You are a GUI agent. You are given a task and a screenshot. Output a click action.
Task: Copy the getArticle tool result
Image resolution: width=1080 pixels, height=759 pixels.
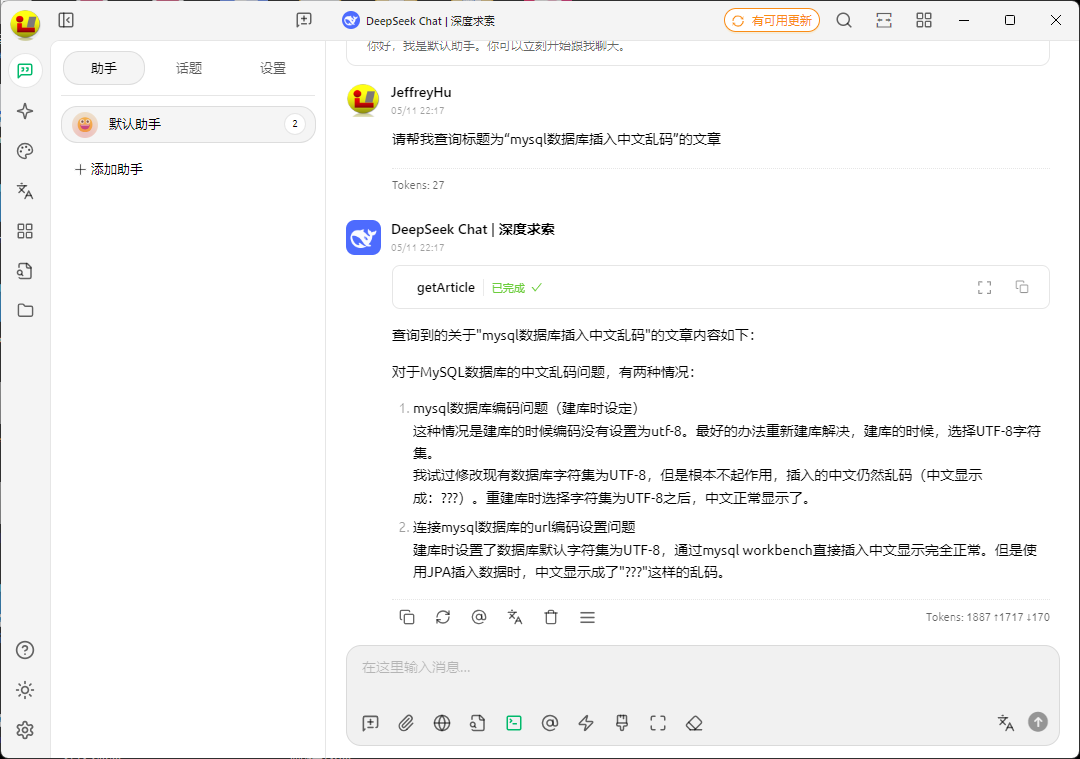1022,287
